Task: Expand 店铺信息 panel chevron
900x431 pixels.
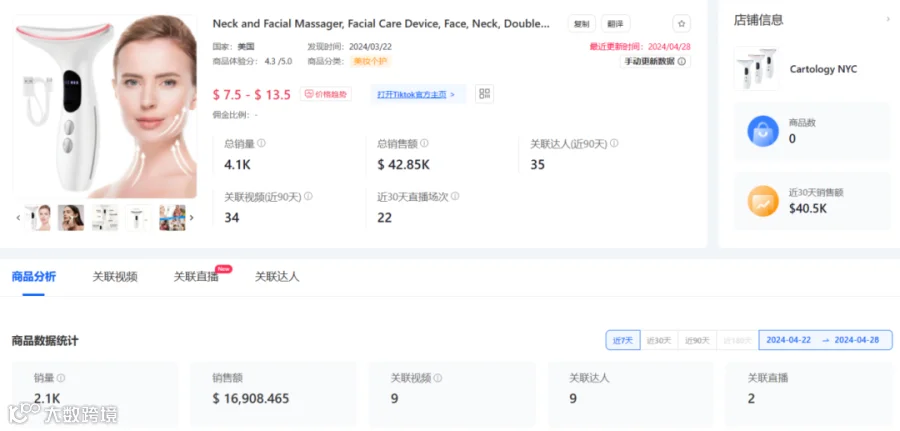Action: pos(889,20)
